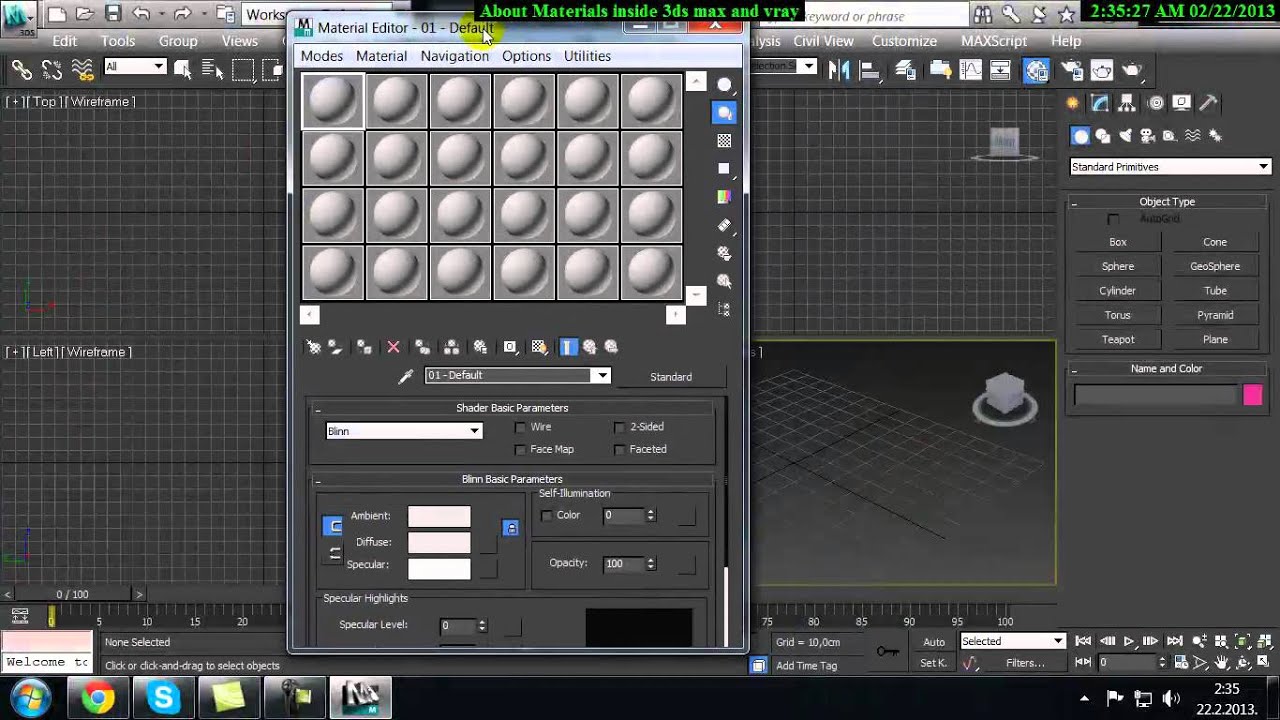This screenshot has width=1280, height=720.
Task: Collapse the Object Type rollout
Action: (x=1167, y=202)
